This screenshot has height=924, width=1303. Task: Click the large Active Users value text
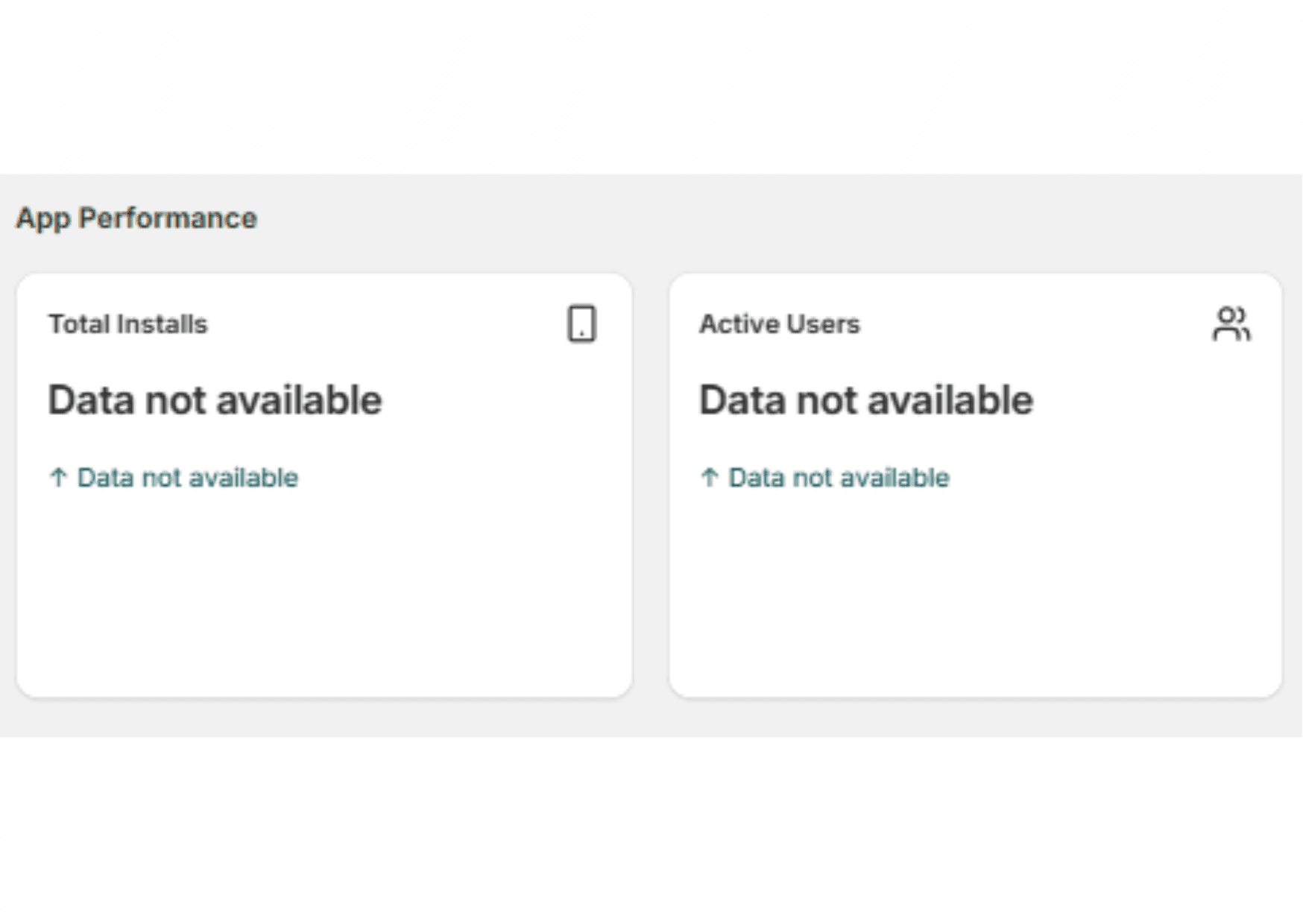click(865, 400)
